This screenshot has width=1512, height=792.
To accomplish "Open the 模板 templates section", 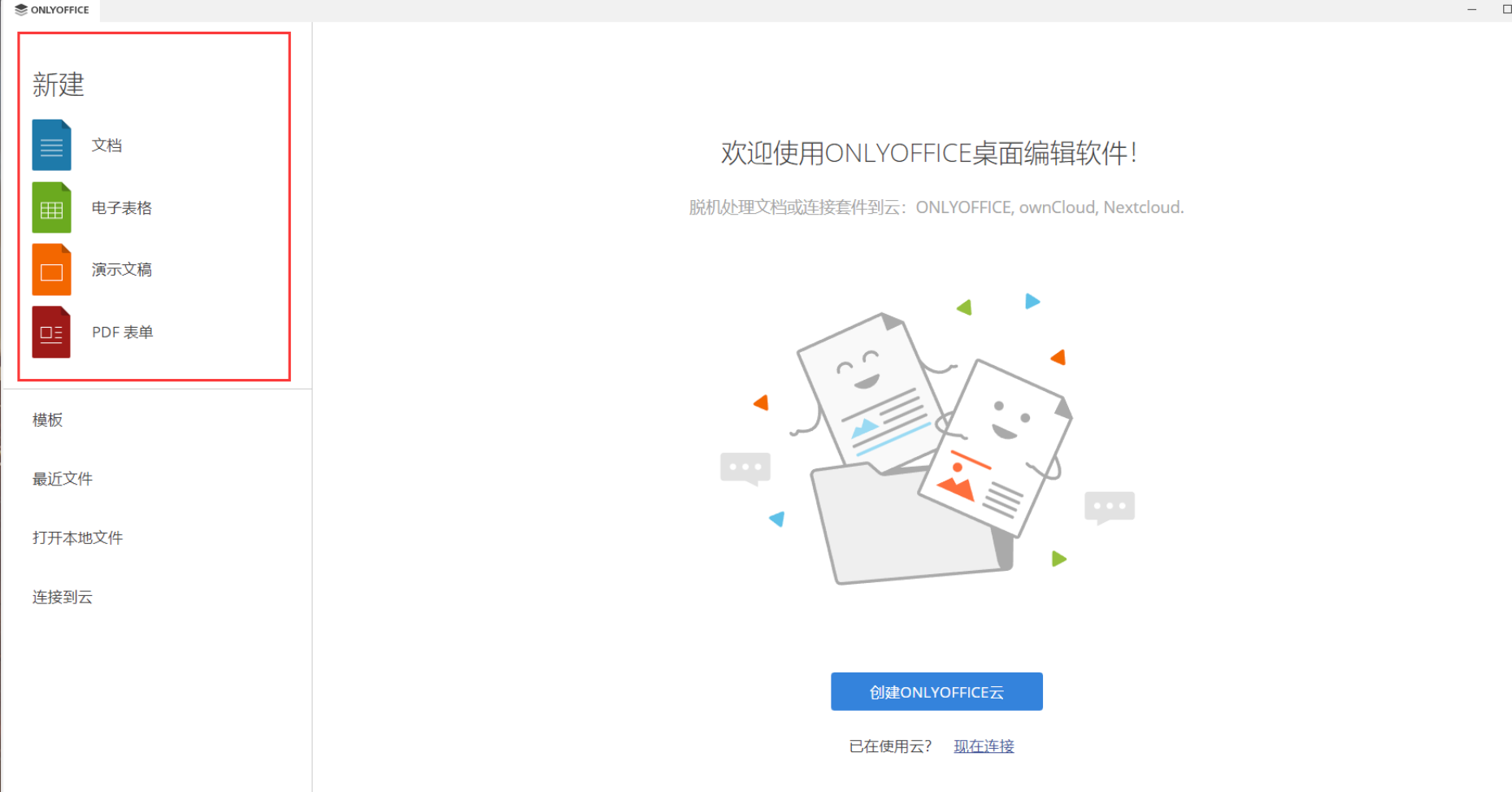I will 48,420.
